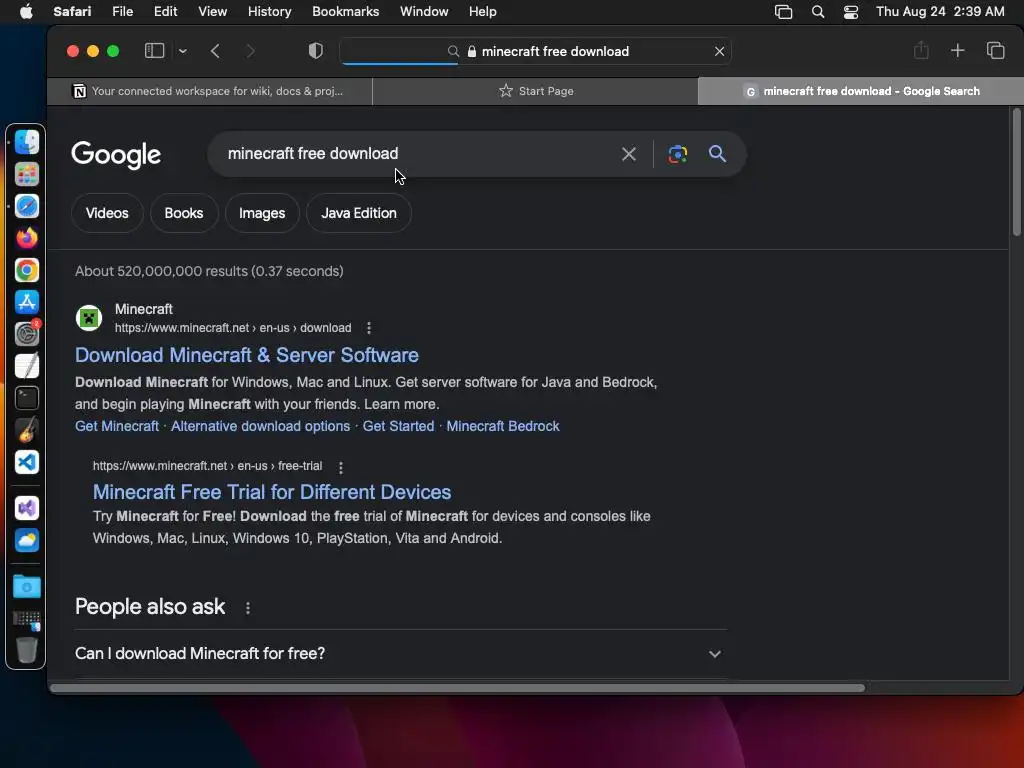Click the minecraft.net en-us download URL text

pyautogui.click(x=233, y=328)
